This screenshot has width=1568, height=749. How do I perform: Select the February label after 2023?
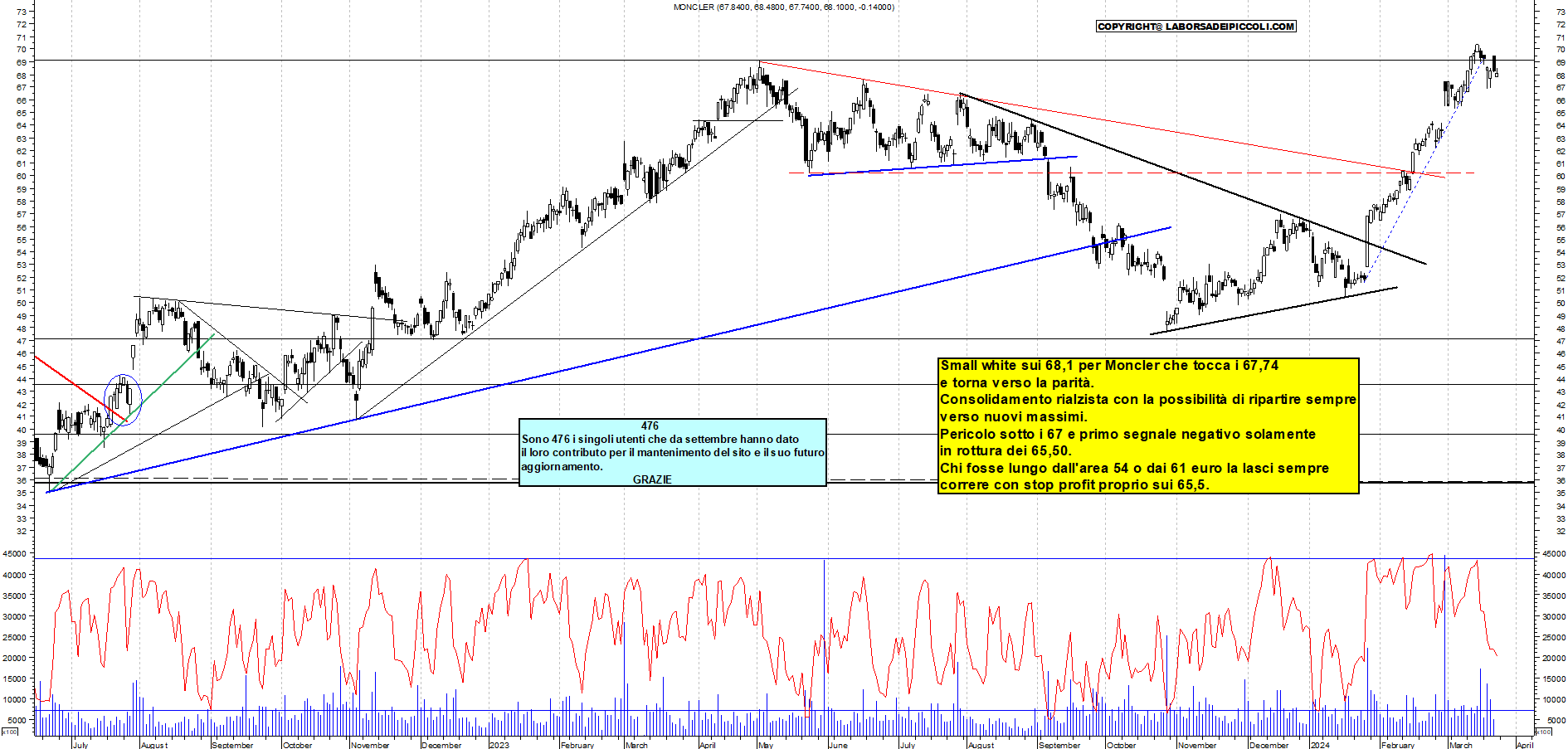(x=577, y=745)
